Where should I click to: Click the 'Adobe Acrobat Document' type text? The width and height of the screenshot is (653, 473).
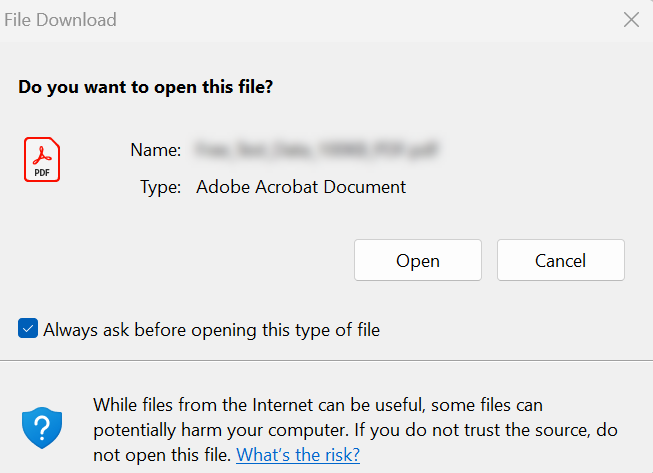click(x=301, y=186)
